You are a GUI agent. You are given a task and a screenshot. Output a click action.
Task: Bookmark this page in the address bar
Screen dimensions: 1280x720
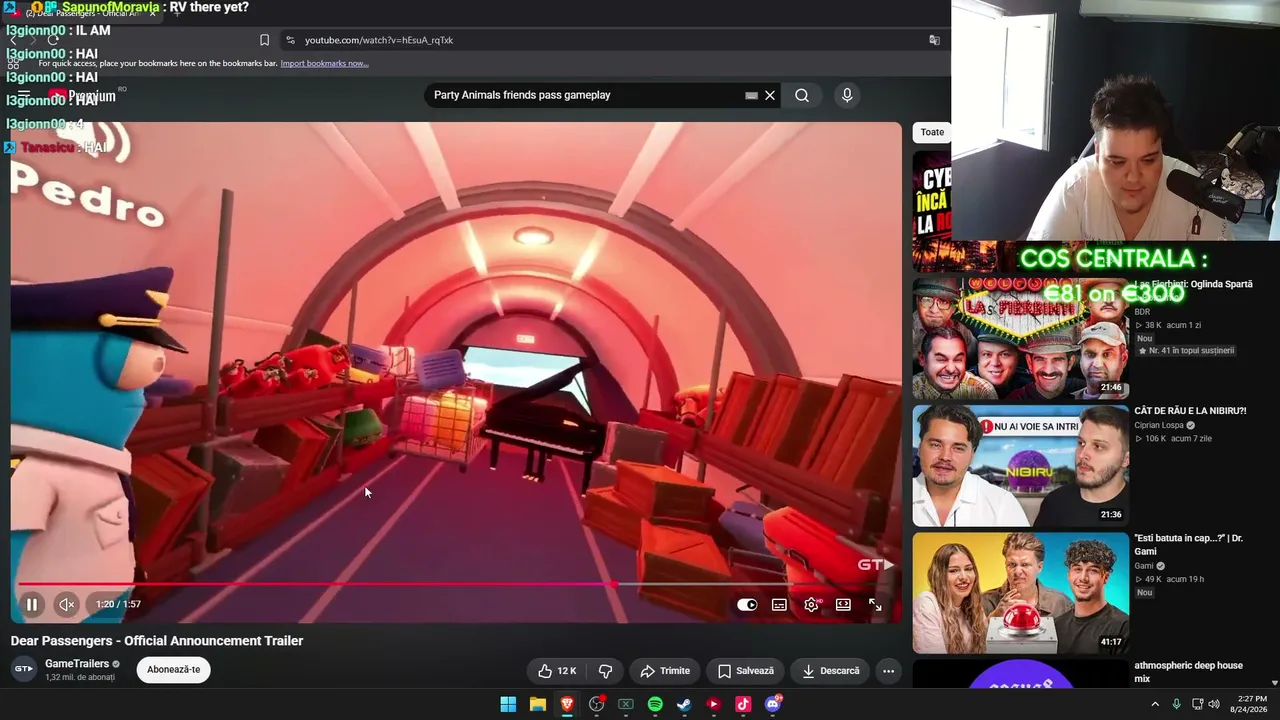[264, 40]
